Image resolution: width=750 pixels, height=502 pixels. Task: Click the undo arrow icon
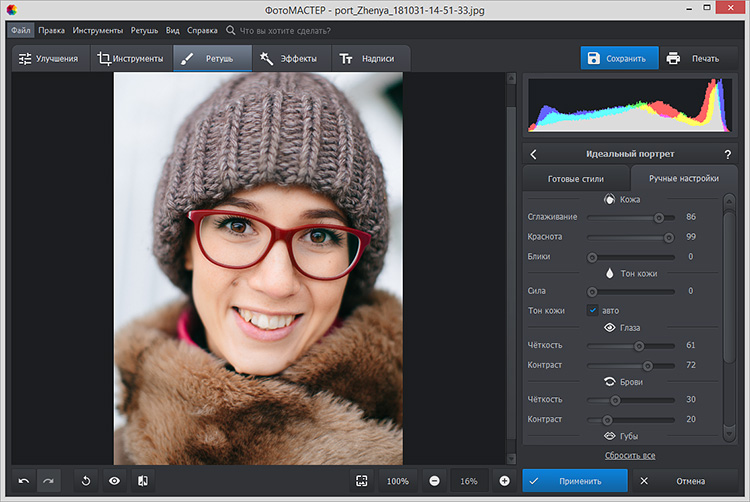click(24, 481)
